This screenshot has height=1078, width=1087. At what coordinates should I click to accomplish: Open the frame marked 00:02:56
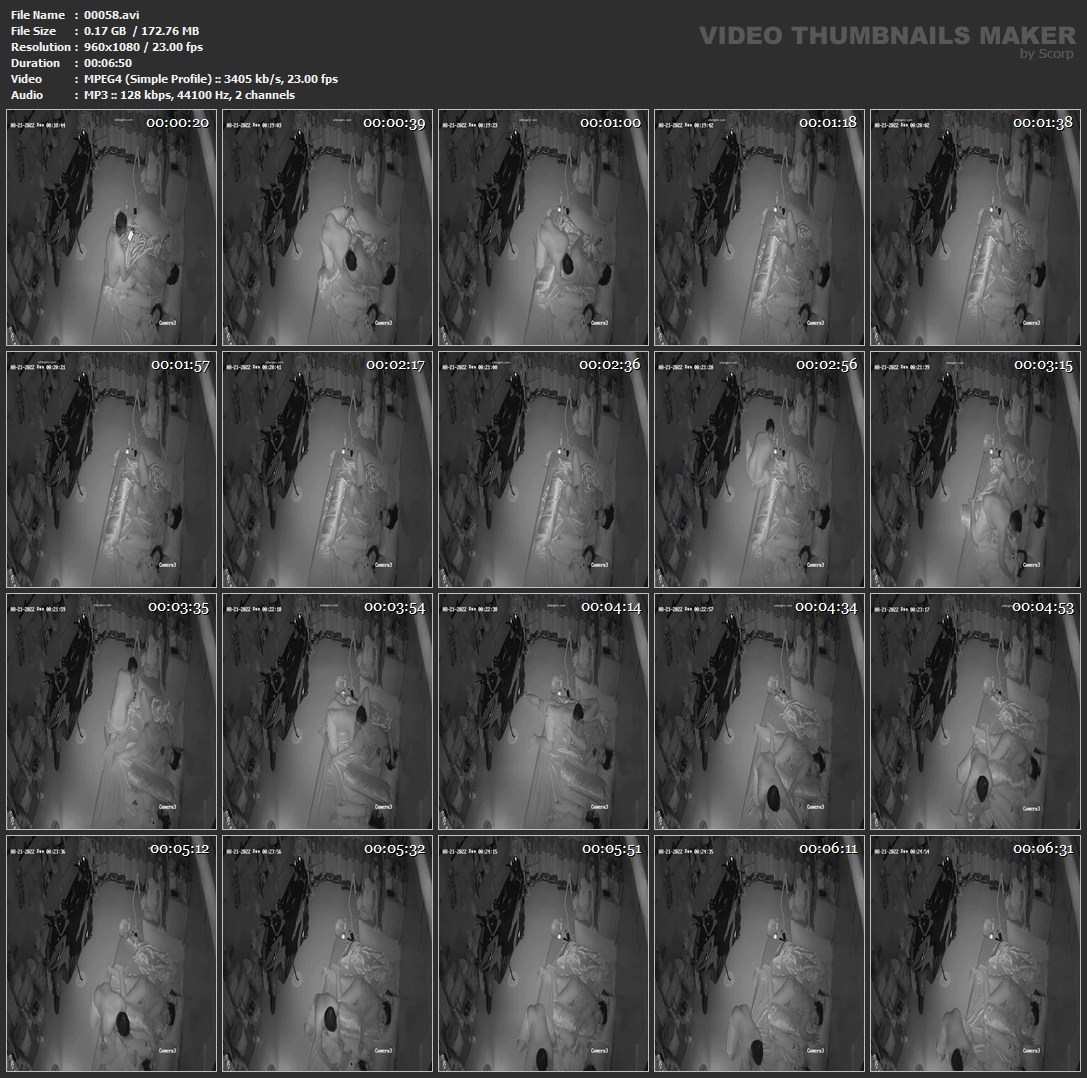click(x=759, y=469)
